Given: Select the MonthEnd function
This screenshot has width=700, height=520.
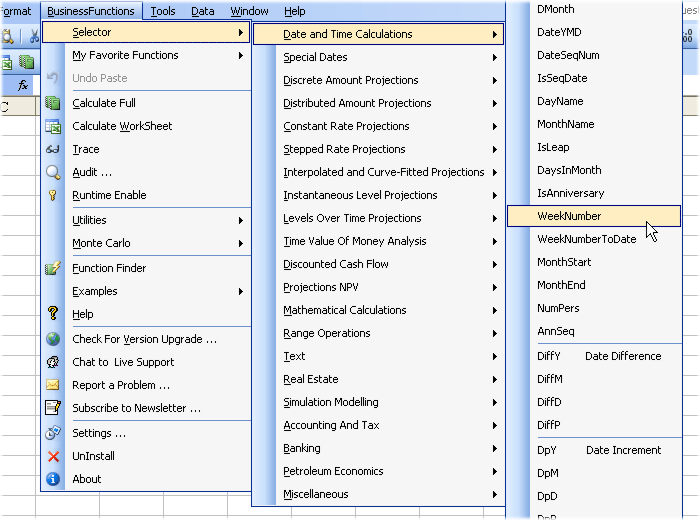Looking at the screenshot, I should point(594,285).
